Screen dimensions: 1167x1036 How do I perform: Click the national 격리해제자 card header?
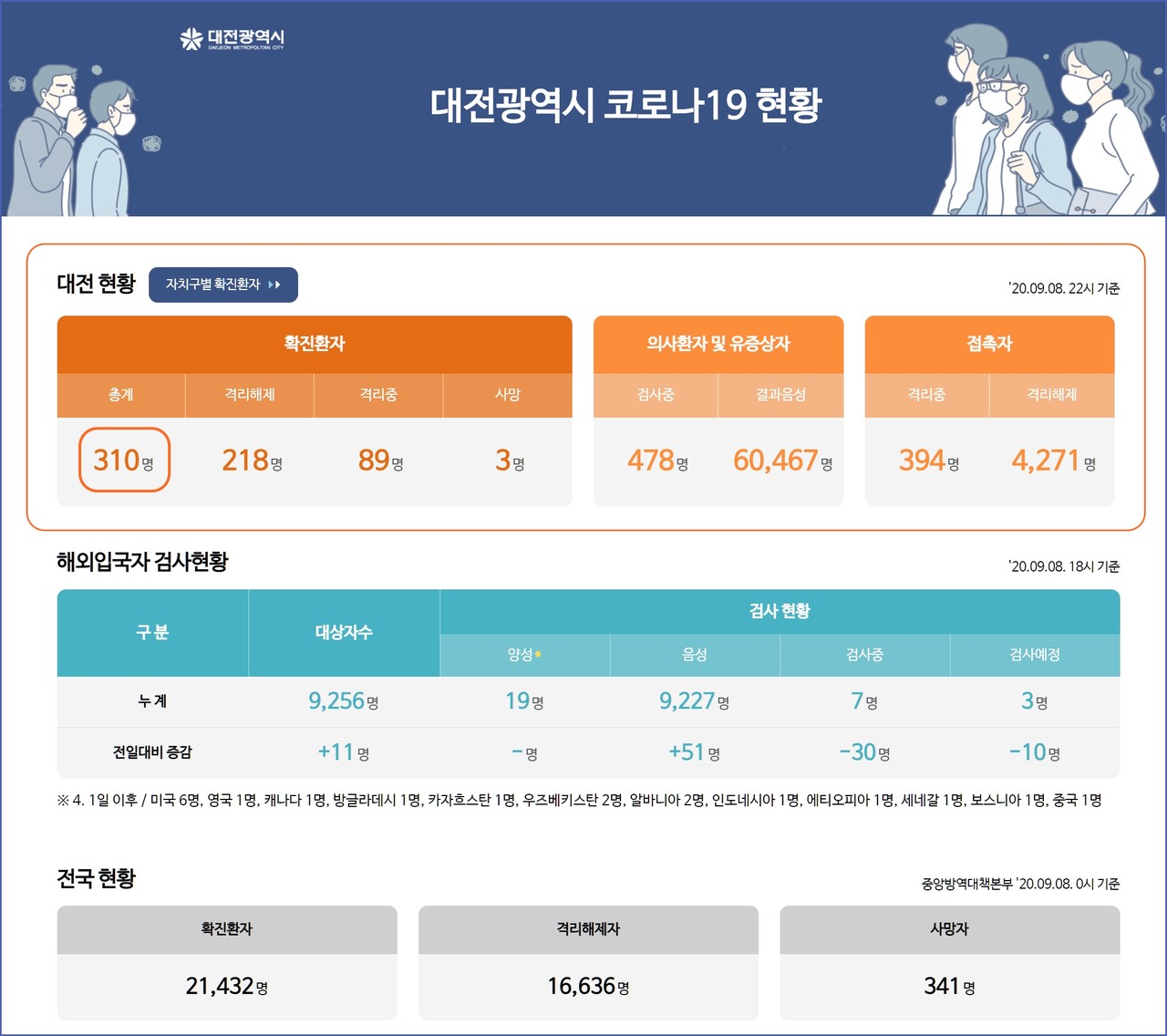pos(588,929)
